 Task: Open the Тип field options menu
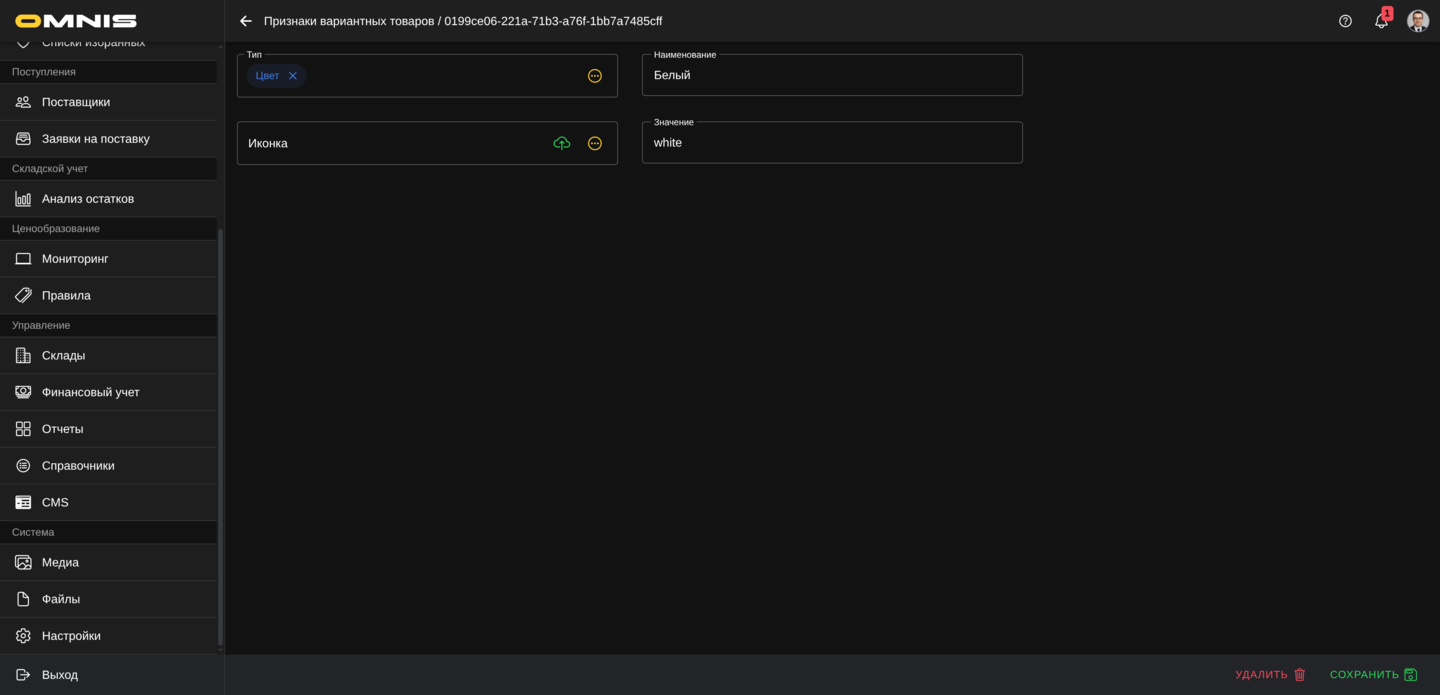pos(595,76)
